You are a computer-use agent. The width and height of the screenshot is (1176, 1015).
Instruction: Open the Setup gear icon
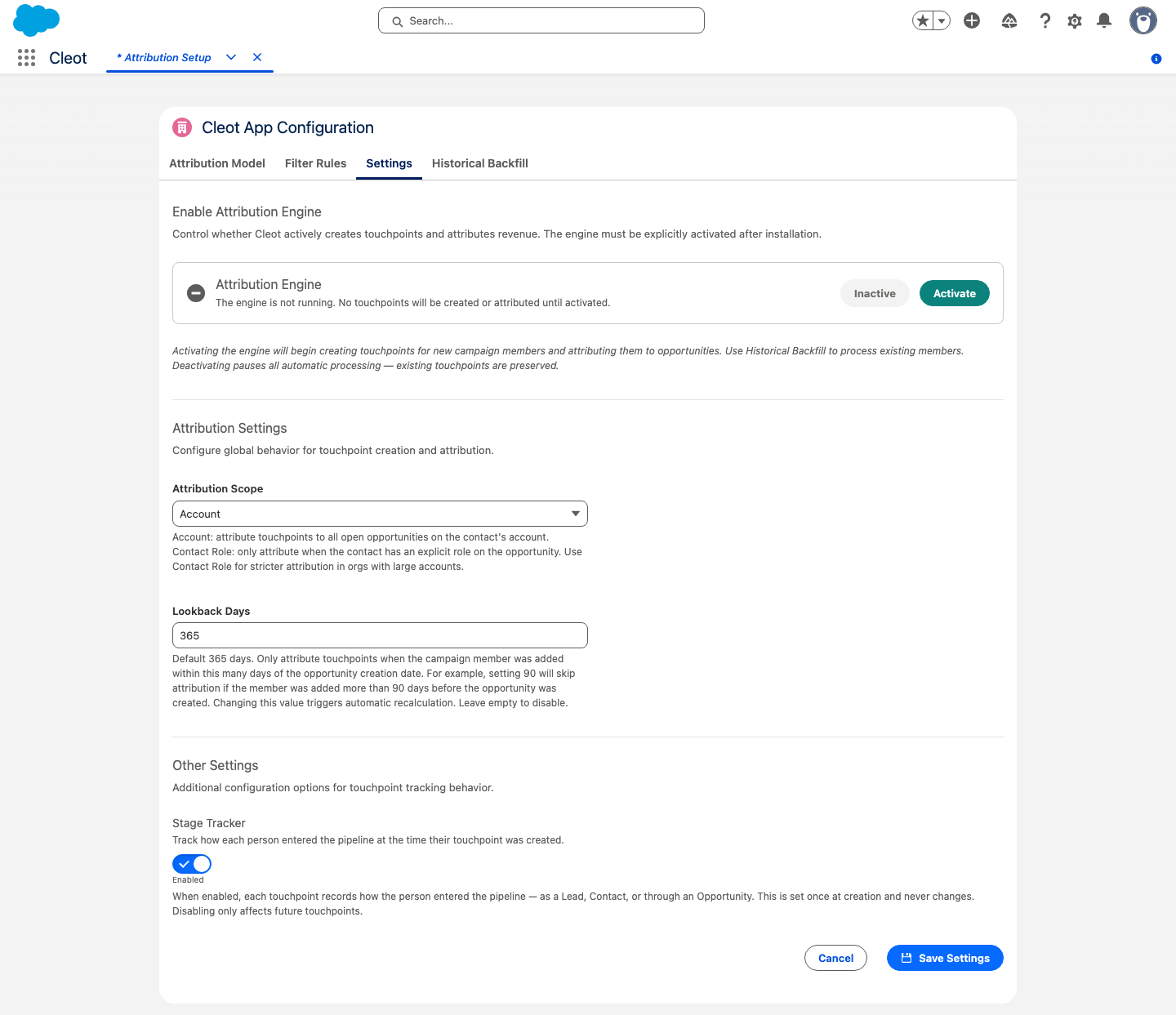pos(1075,21)
